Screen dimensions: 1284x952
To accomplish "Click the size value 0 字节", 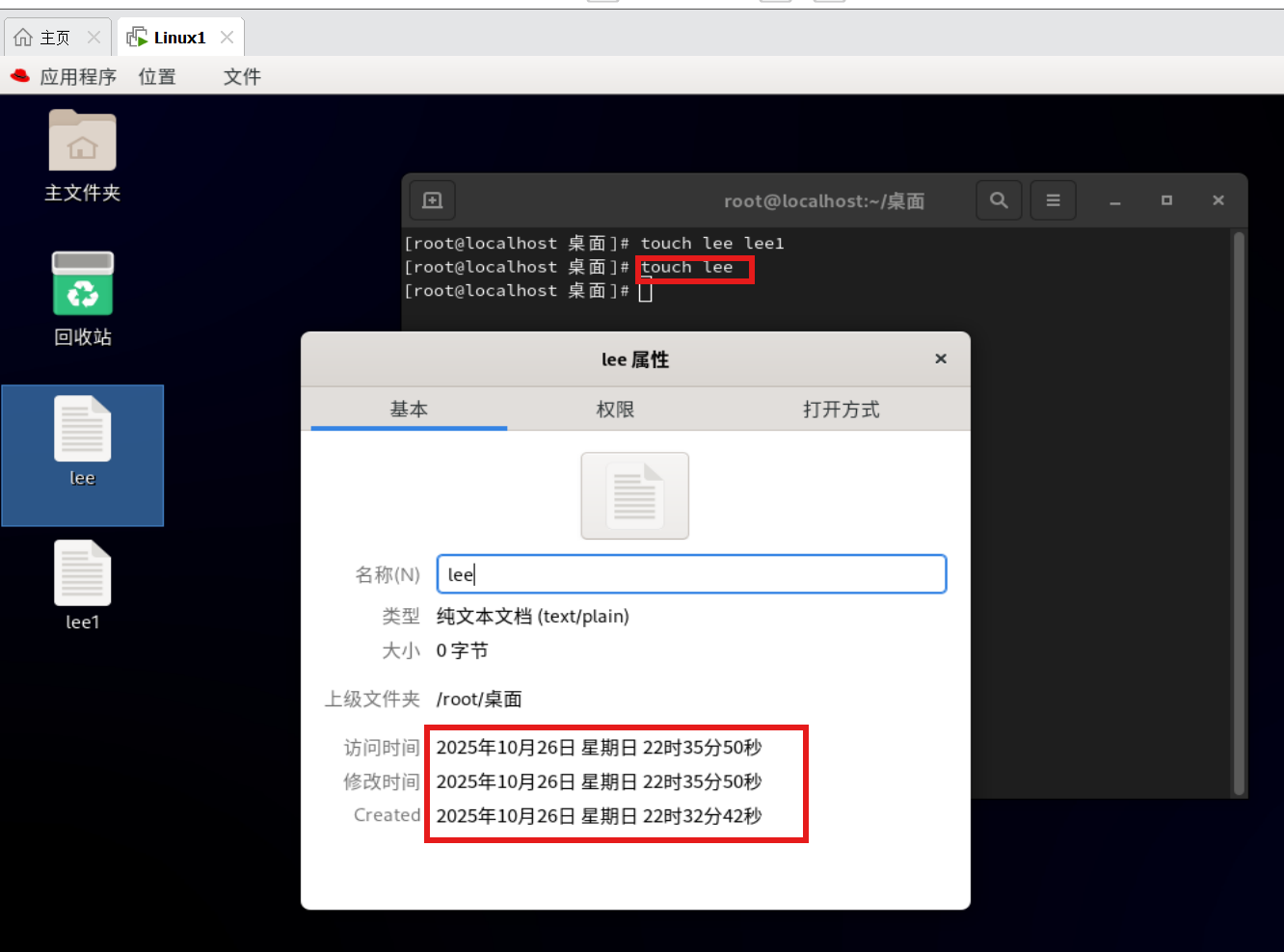I will click(x=462, y=650).
